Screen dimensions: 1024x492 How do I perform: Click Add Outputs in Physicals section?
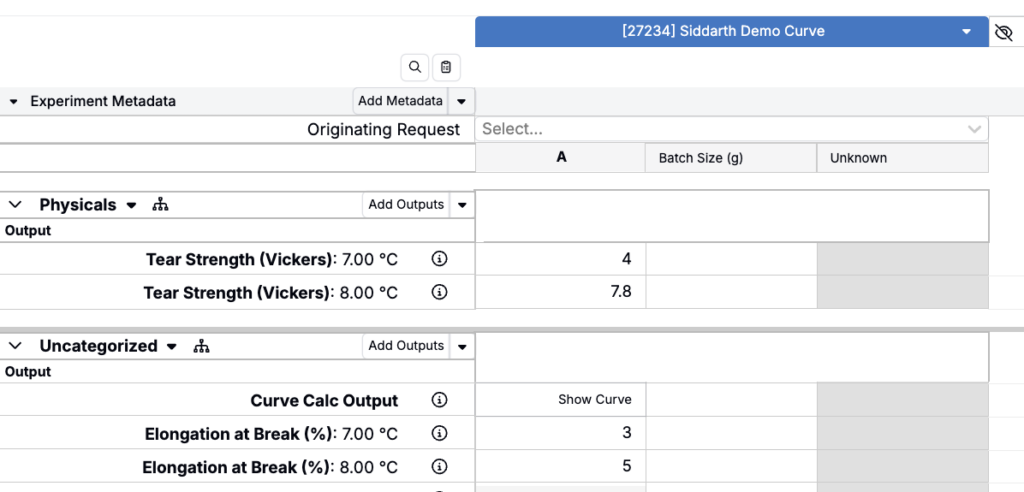click(406, 205)
